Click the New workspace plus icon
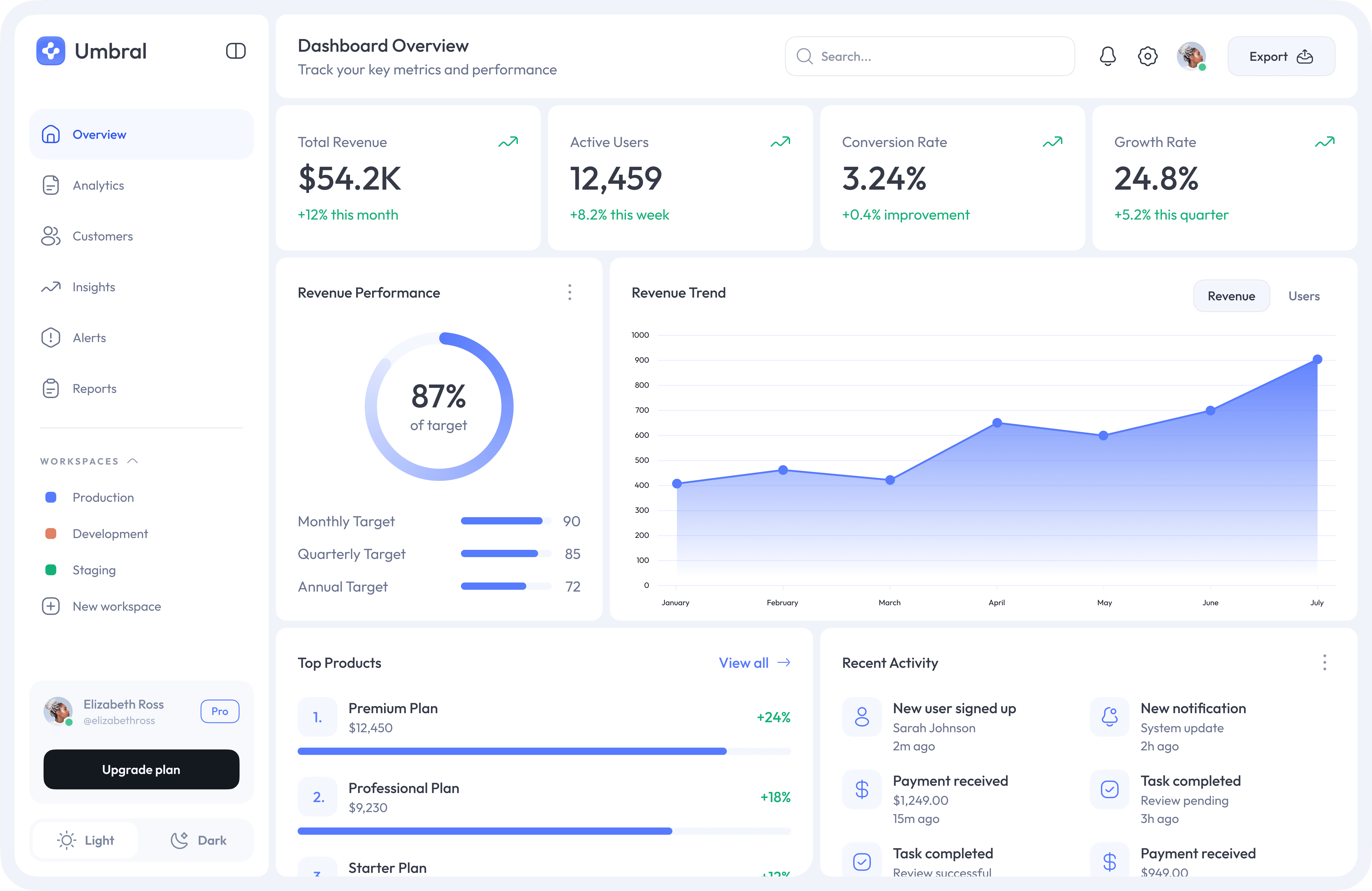The height and width of the screenshot is (891, 1372). [x=51, y=606]
